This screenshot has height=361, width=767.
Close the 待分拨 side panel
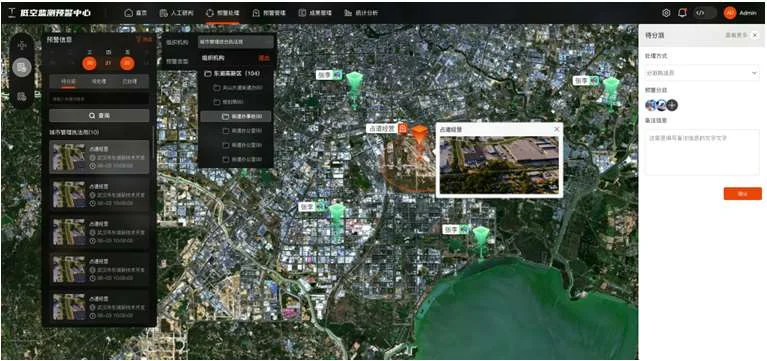[x=755, y=36]
